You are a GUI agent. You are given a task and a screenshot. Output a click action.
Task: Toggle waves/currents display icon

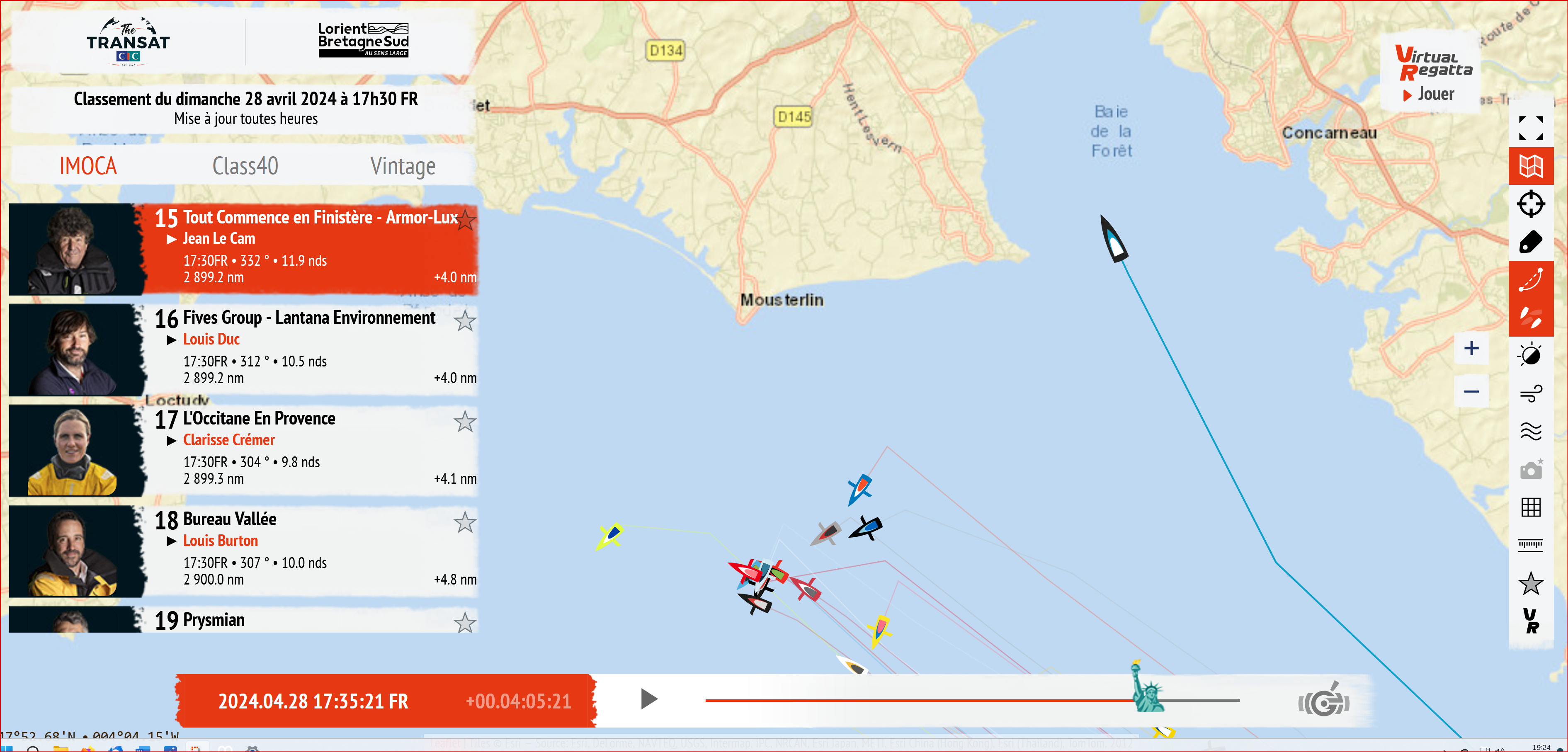coord(1530,432)
